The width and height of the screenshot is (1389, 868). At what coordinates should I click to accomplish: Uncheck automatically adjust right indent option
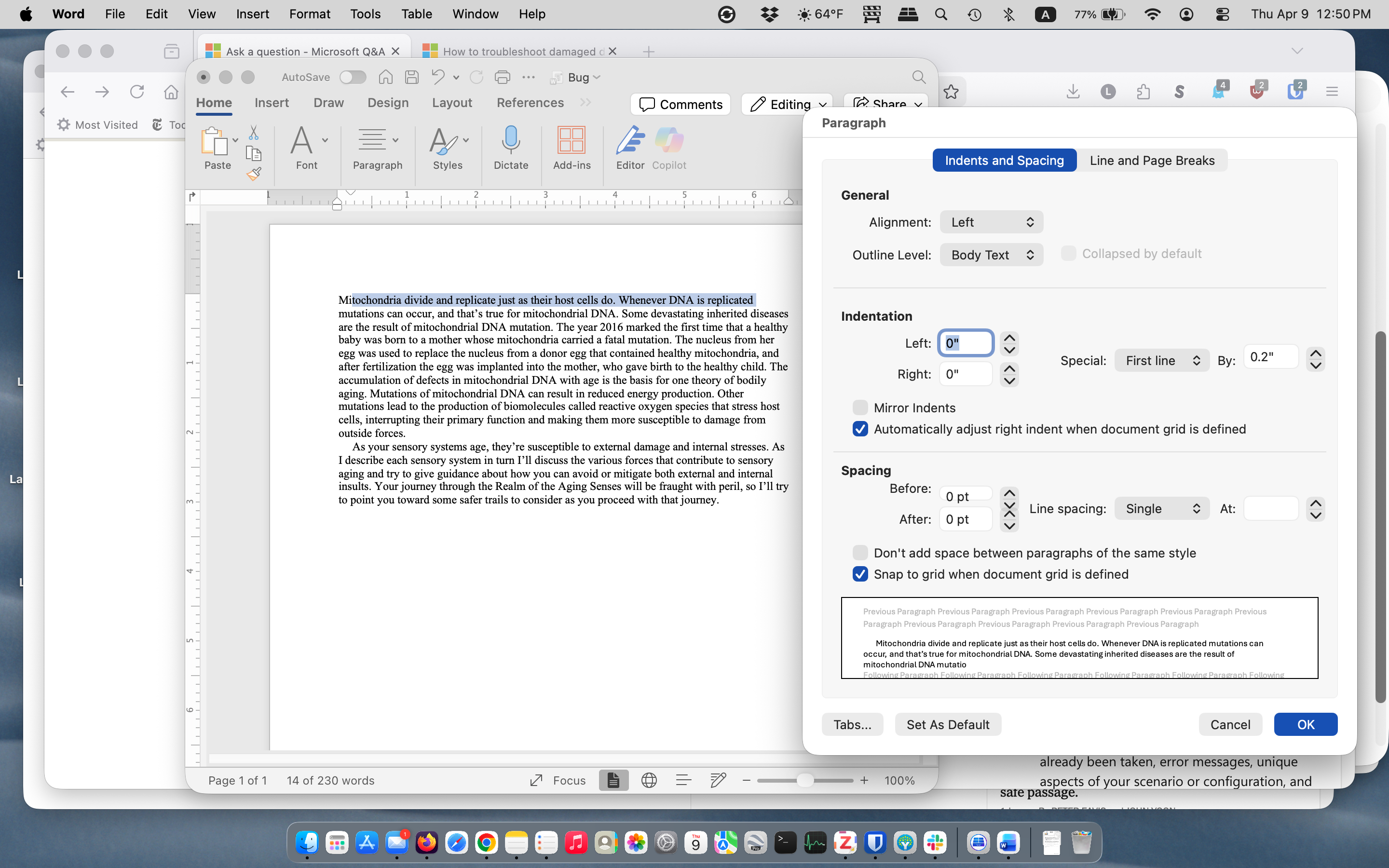click(860, 429)
